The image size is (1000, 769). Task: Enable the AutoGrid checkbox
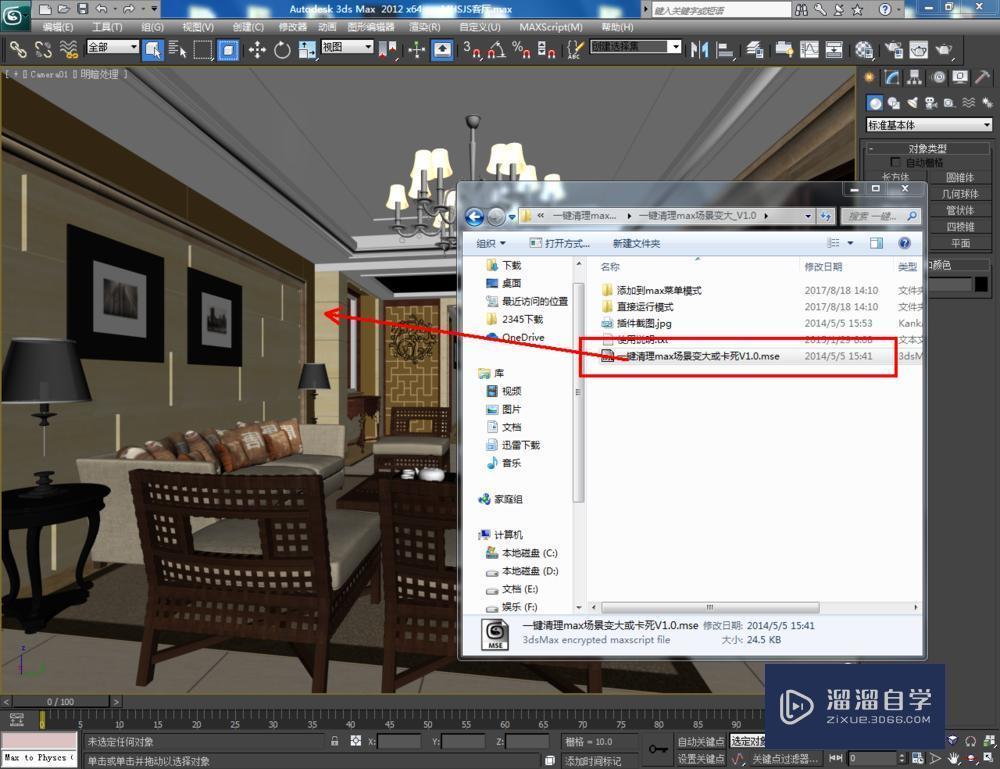[895, 162]
